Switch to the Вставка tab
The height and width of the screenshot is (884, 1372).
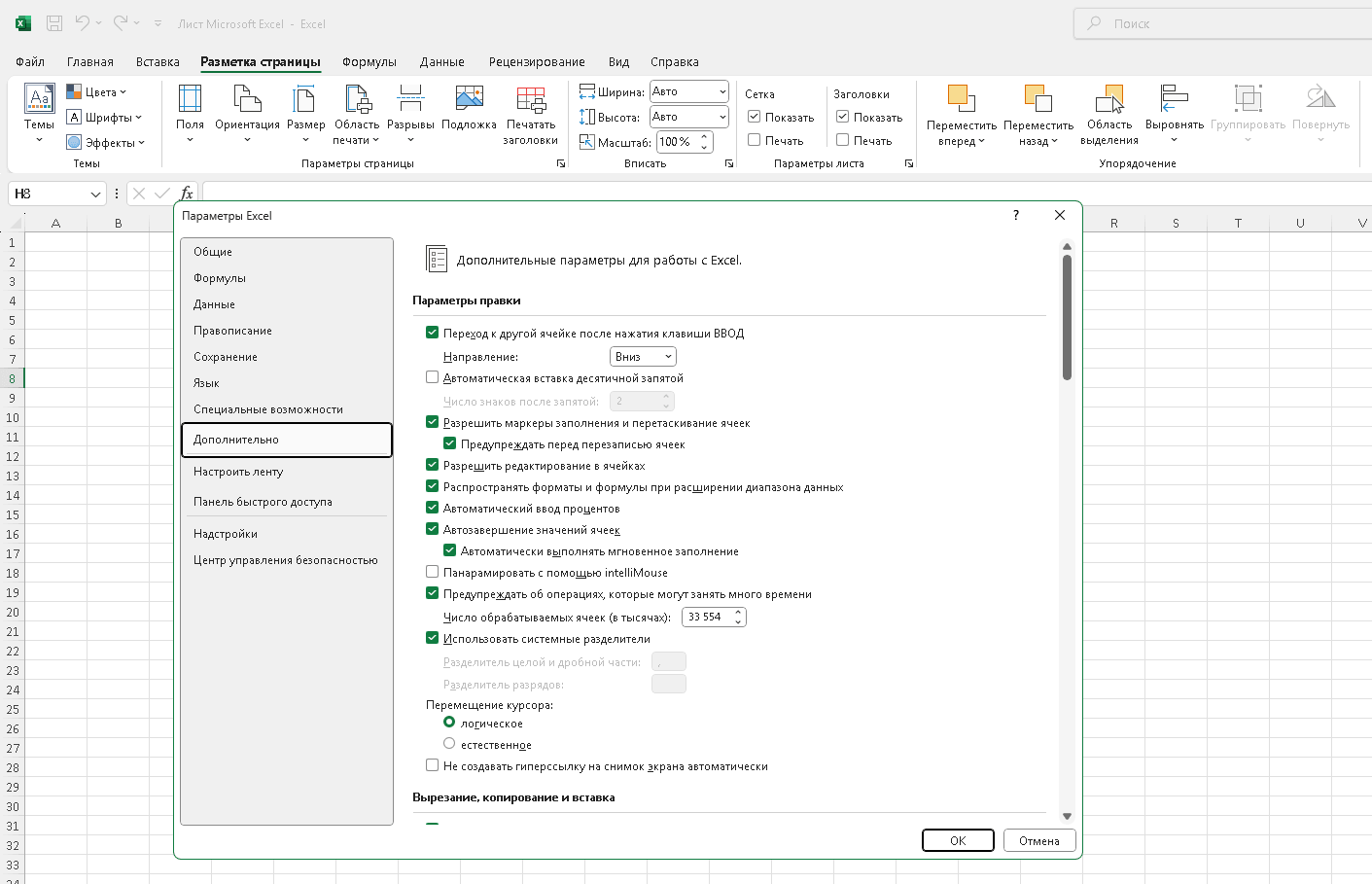click(158, 61)
